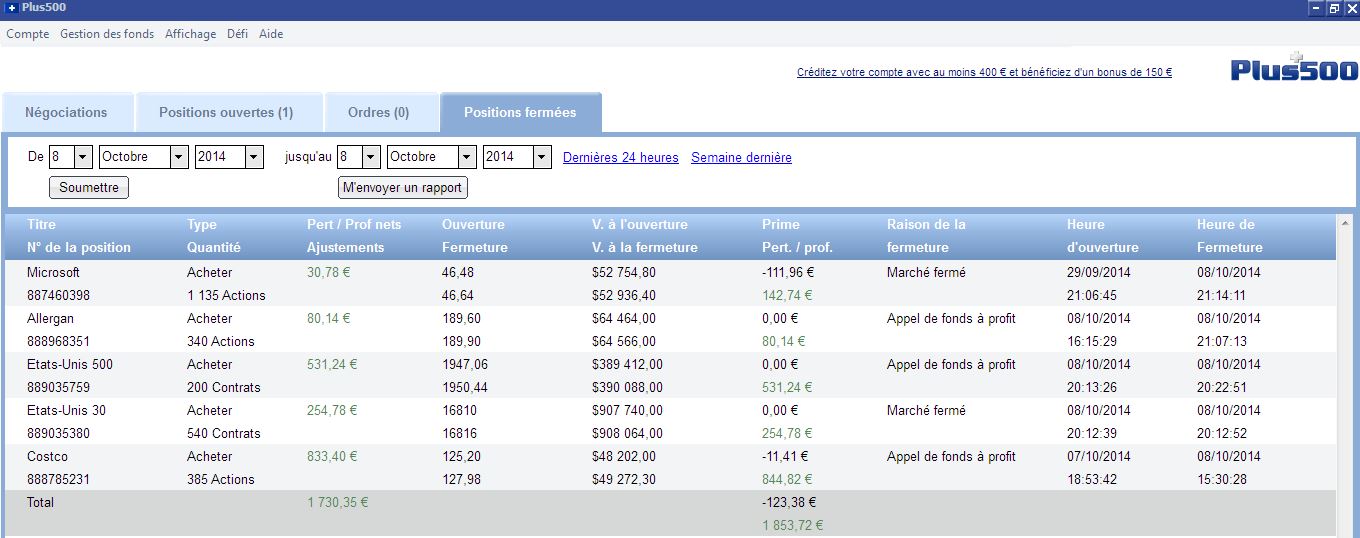The width and height of the screenshot is (1360, 538).
Task: Click the 30,78 € net profit value
Action: tap(328, 272)
